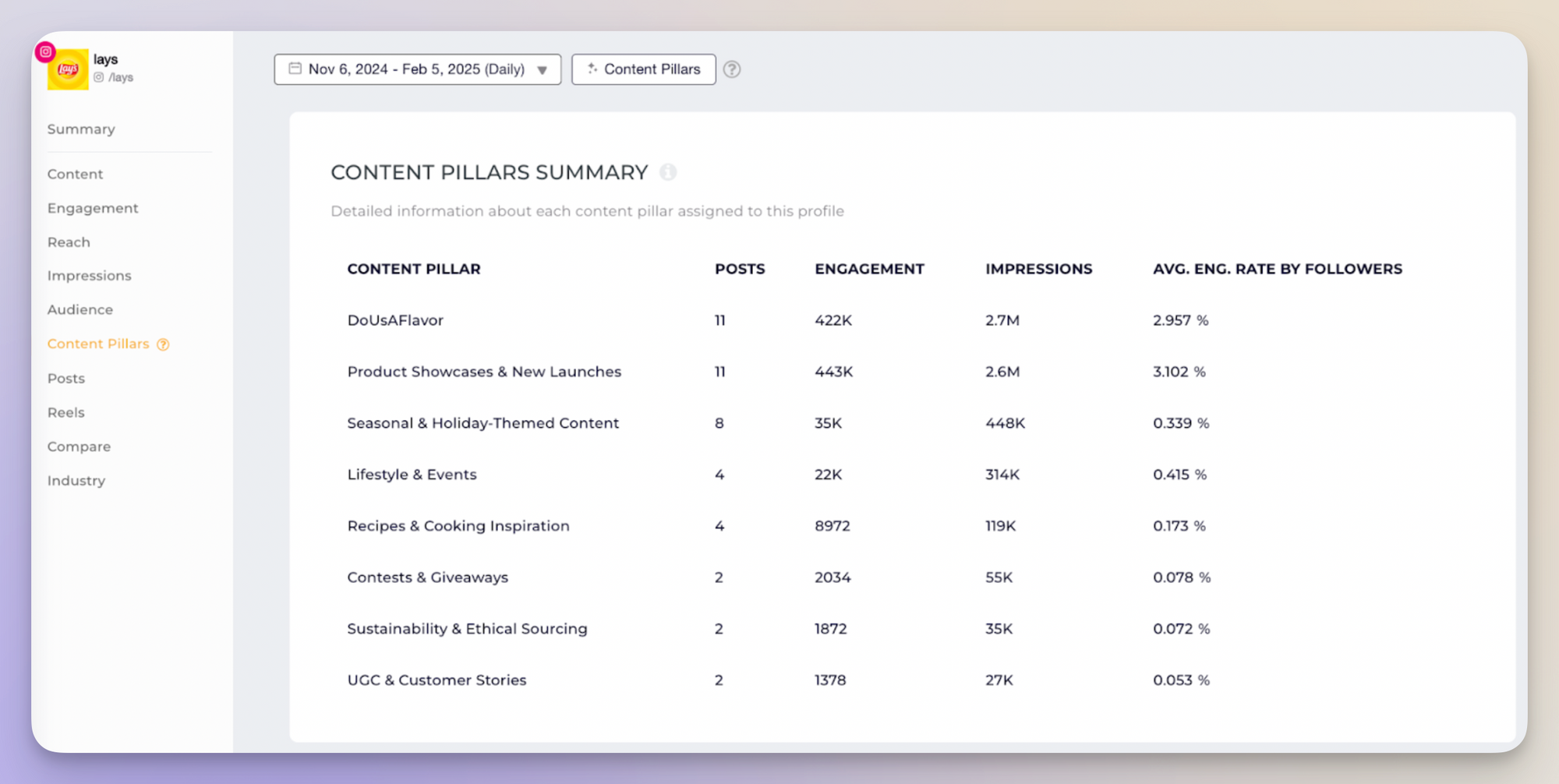Screen dimensions: 1559x784
Task: Click the 35K impressions value for Sustainability
Action: click(999, 629)
